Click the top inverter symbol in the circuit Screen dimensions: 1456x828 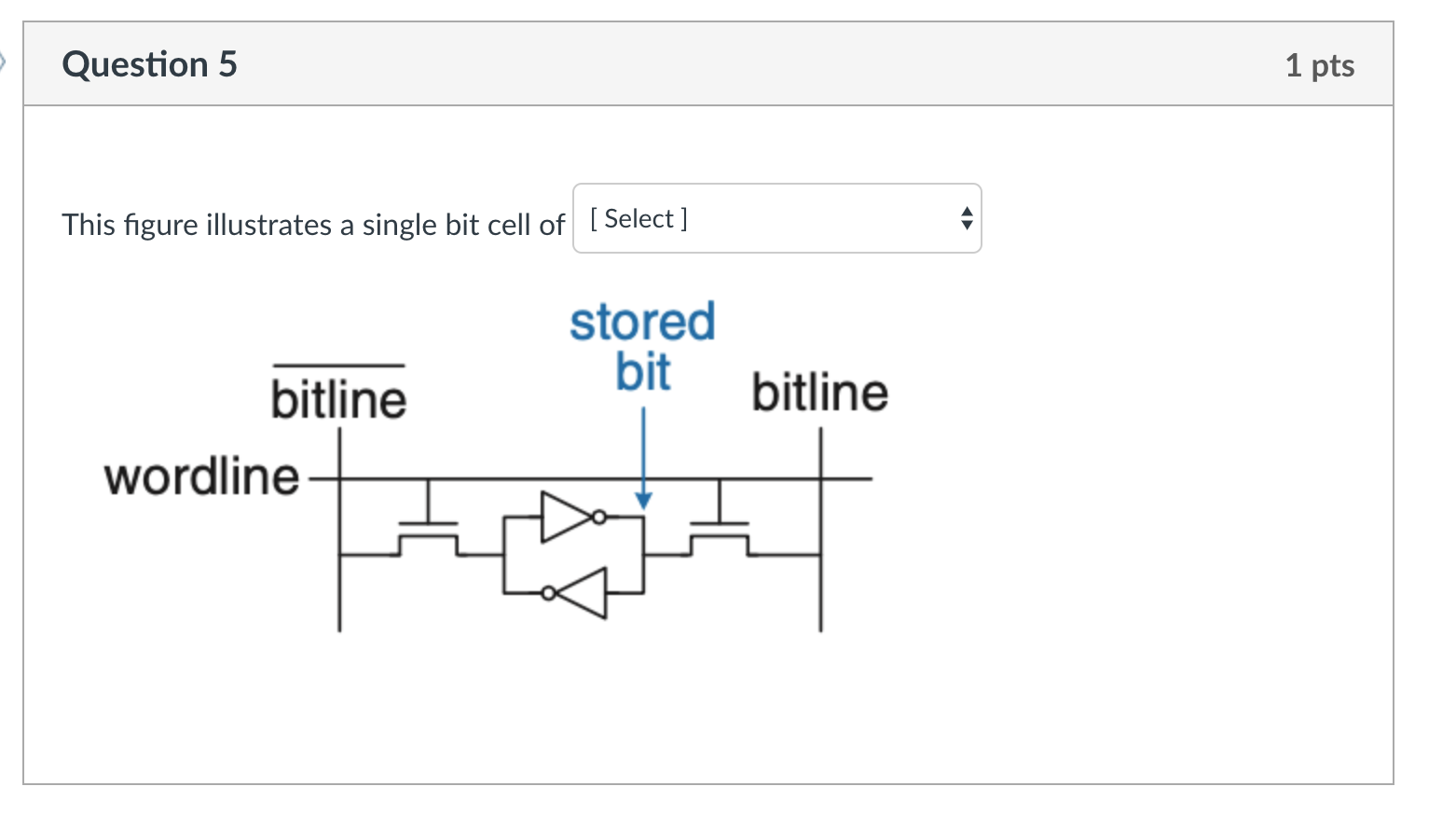pyautogui.click(x=567, y=518)
